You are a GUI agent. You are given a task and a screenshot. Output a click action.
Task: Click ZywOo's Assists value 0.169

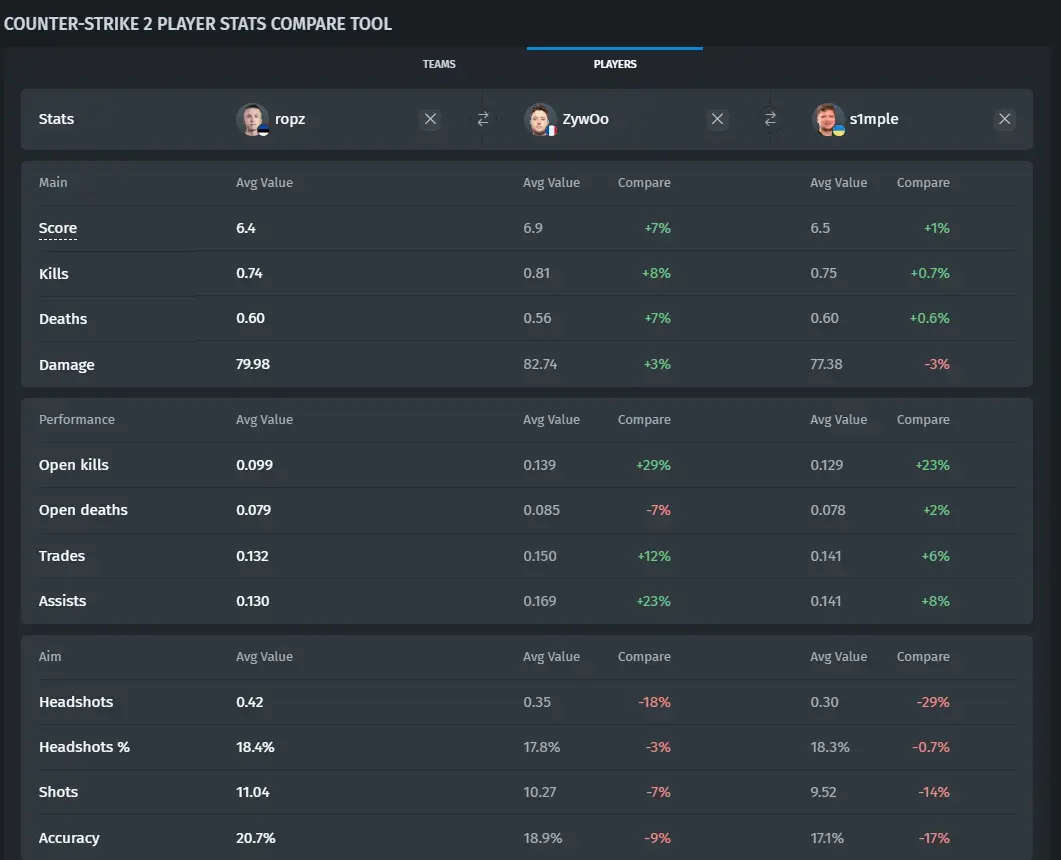pos(539,601)
